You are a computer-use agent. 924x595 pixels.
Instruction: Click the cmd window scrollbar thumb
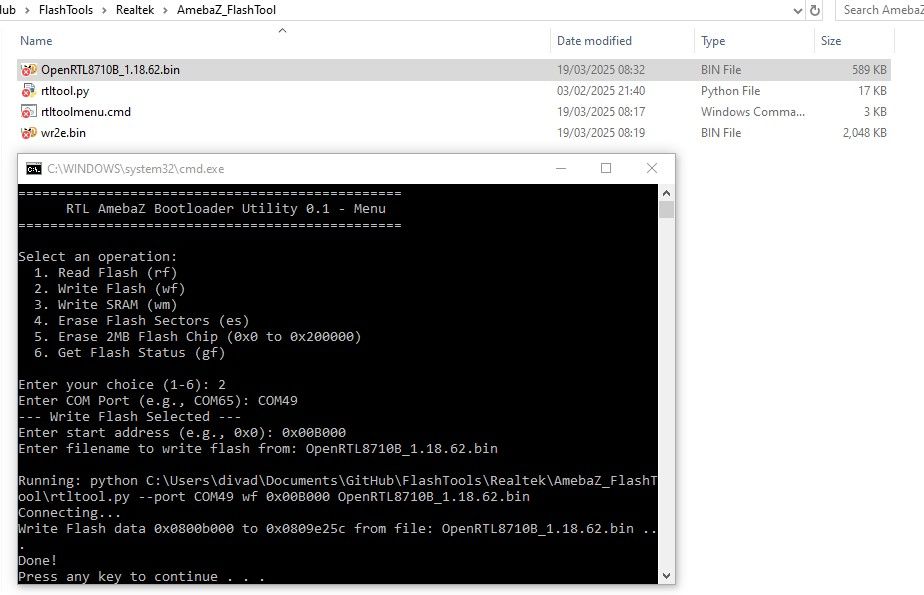coord(666,210)
